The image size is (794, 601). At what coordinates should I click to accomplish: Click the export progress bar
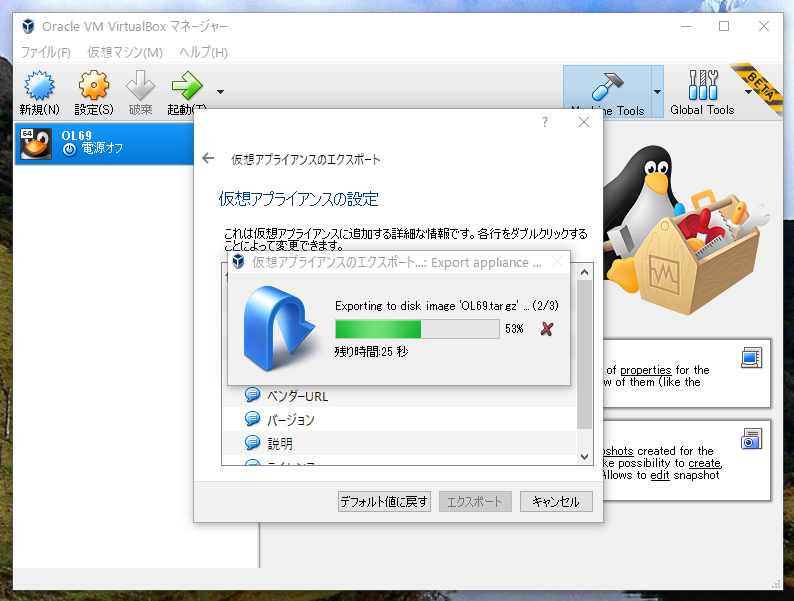coord(417,329)
